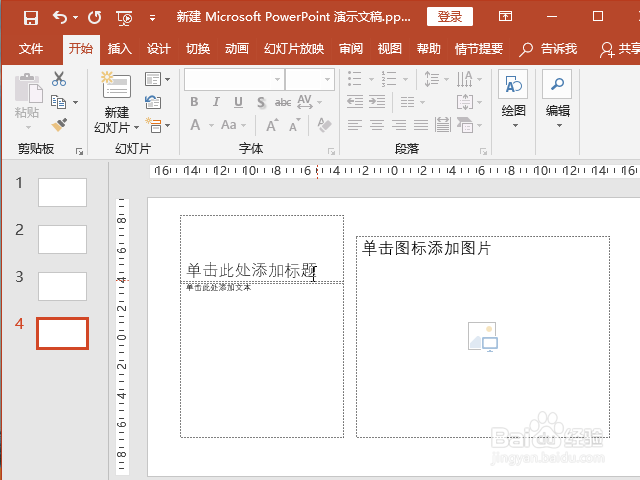Open ribbon display options icon
This screenshot has height=480, width=640.
tap(505, 16)
